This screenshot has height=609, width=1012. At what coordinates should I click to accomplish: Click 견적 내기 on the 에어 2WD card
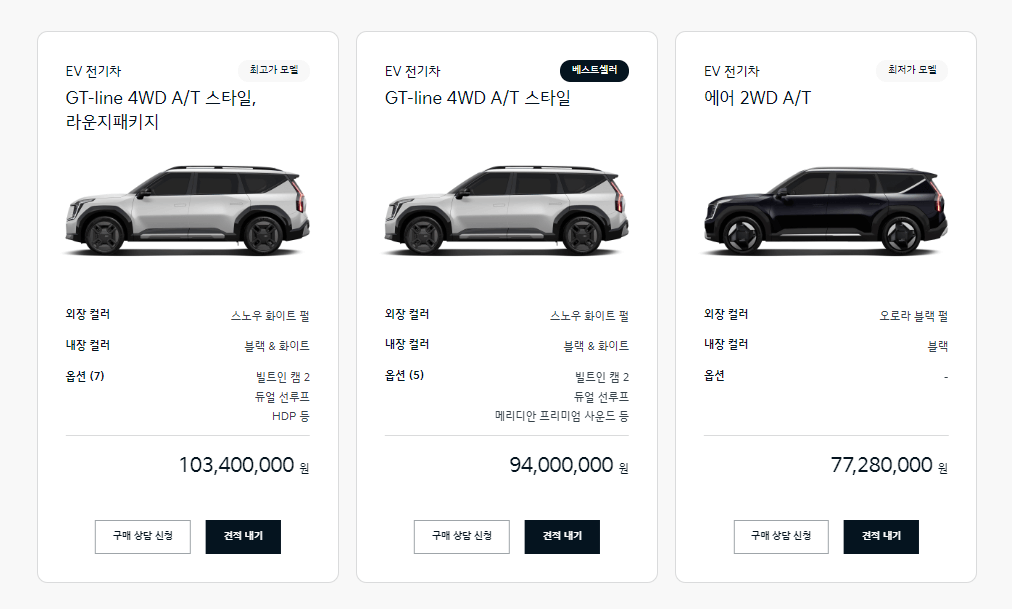pos(880,536)
